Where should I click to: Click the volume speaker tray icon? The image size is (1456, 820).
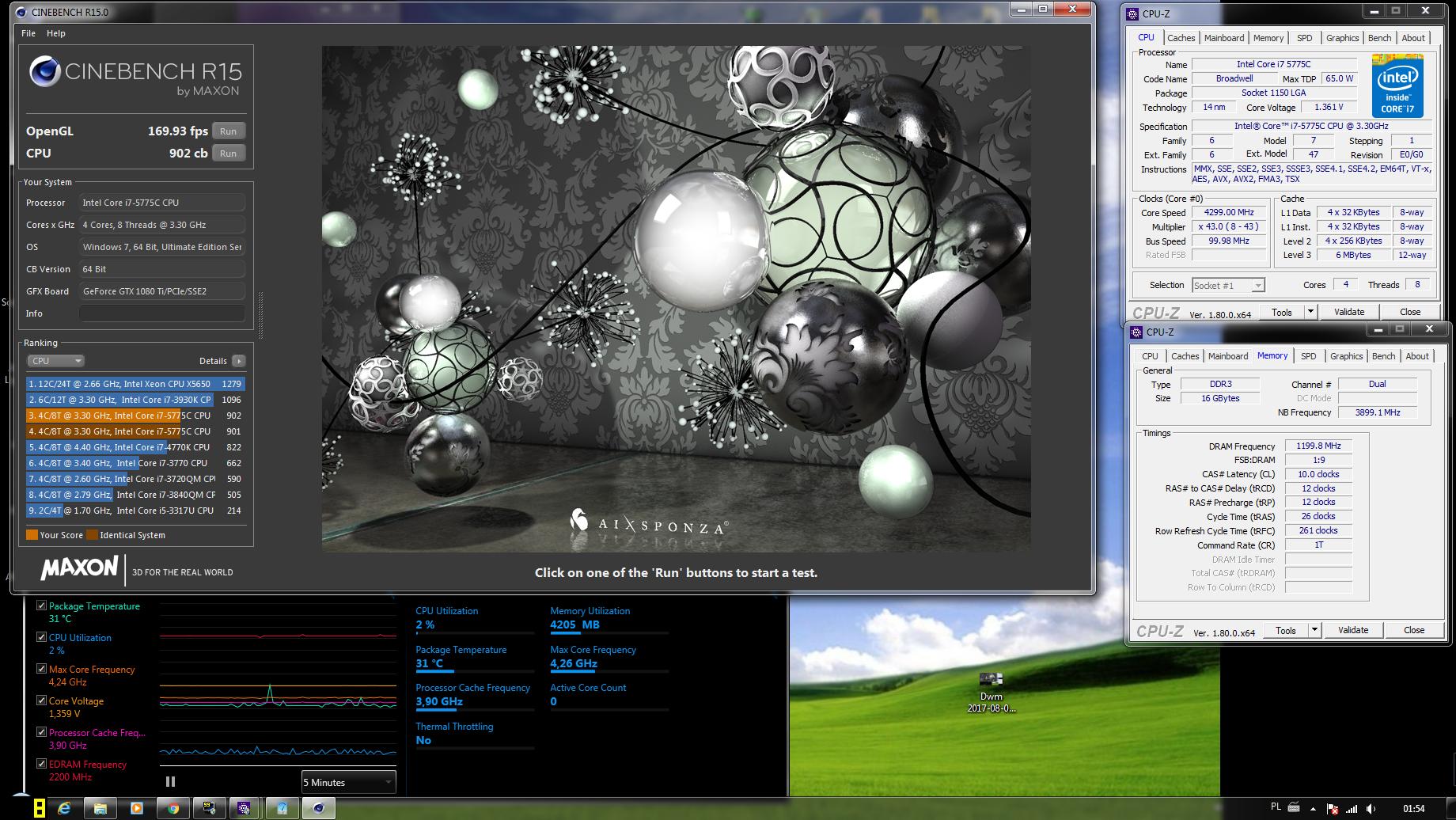(1371, 809)
